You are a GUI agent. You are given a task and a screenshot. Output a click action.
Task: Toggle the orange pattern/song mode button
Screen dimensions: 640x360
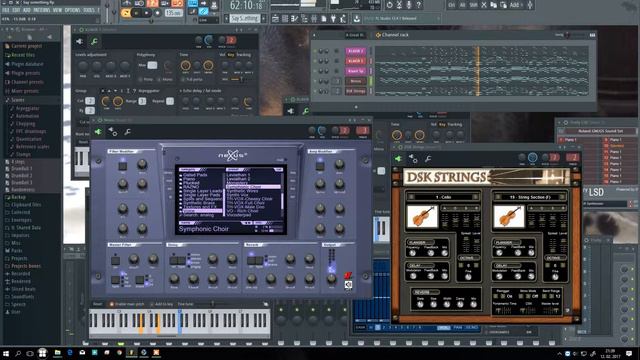pos(126,13)
